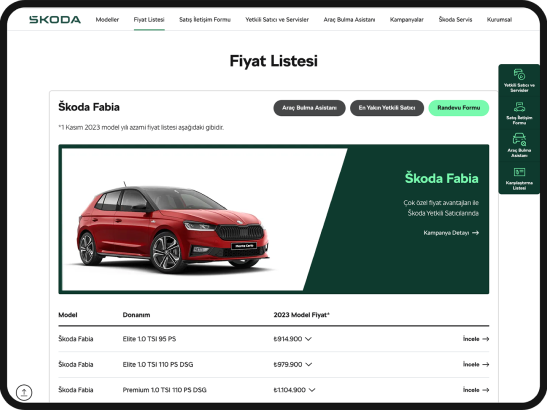Screen dimensions: 547x411
Task: Expand price ₺914.900 chevron
Action: point(308,339)
